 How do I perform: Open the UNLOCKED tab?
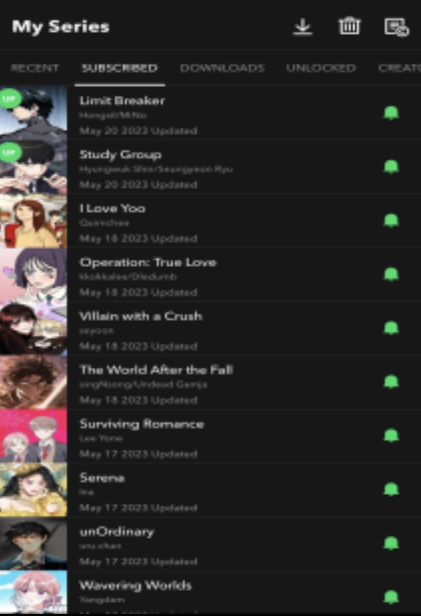[321, 68]
